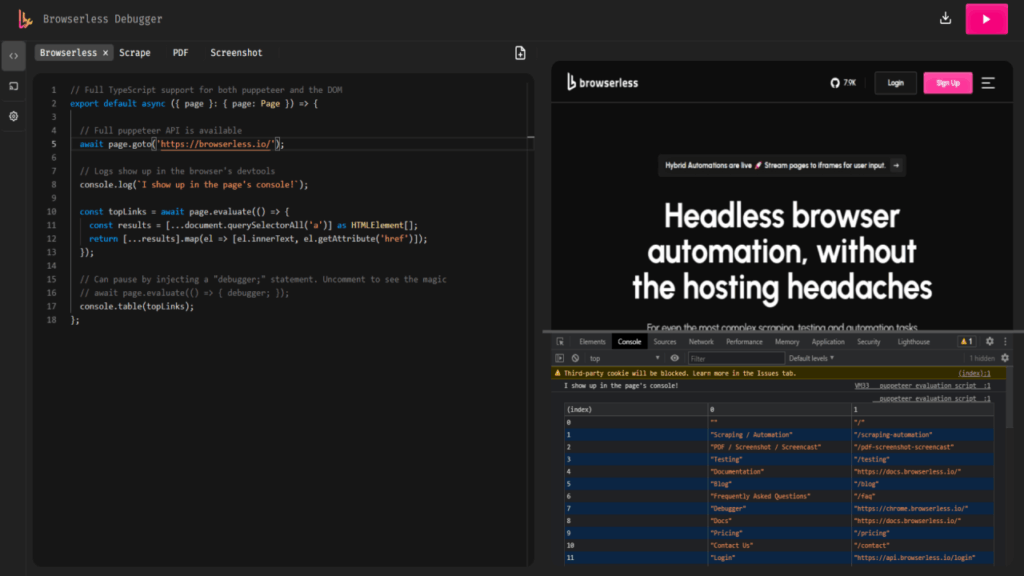Switch to the Scrape tab
The width and height of the screenshot is (1024, 576).
(x=135, y=53)
